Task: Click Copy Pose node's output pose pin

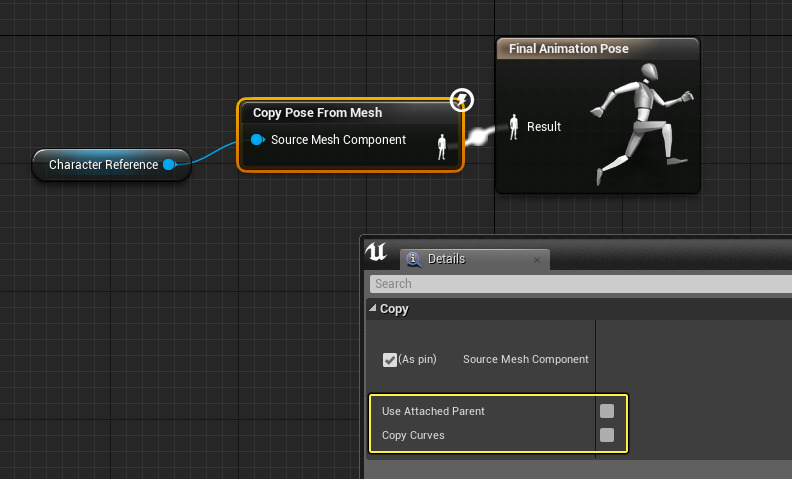Action: pos(442,146)
